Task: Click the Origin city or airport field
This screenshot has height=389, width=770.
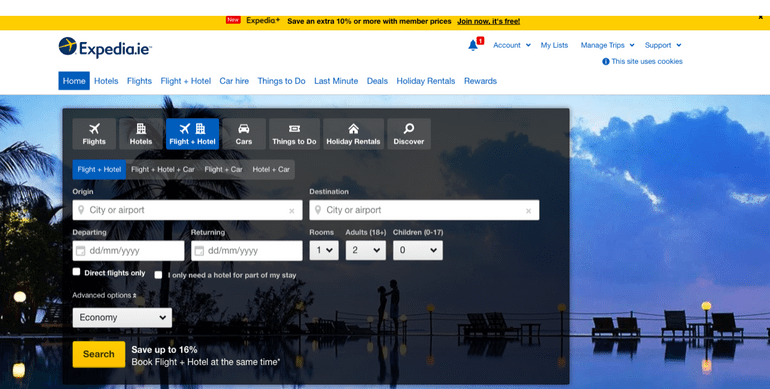Action: coord(188,210)
